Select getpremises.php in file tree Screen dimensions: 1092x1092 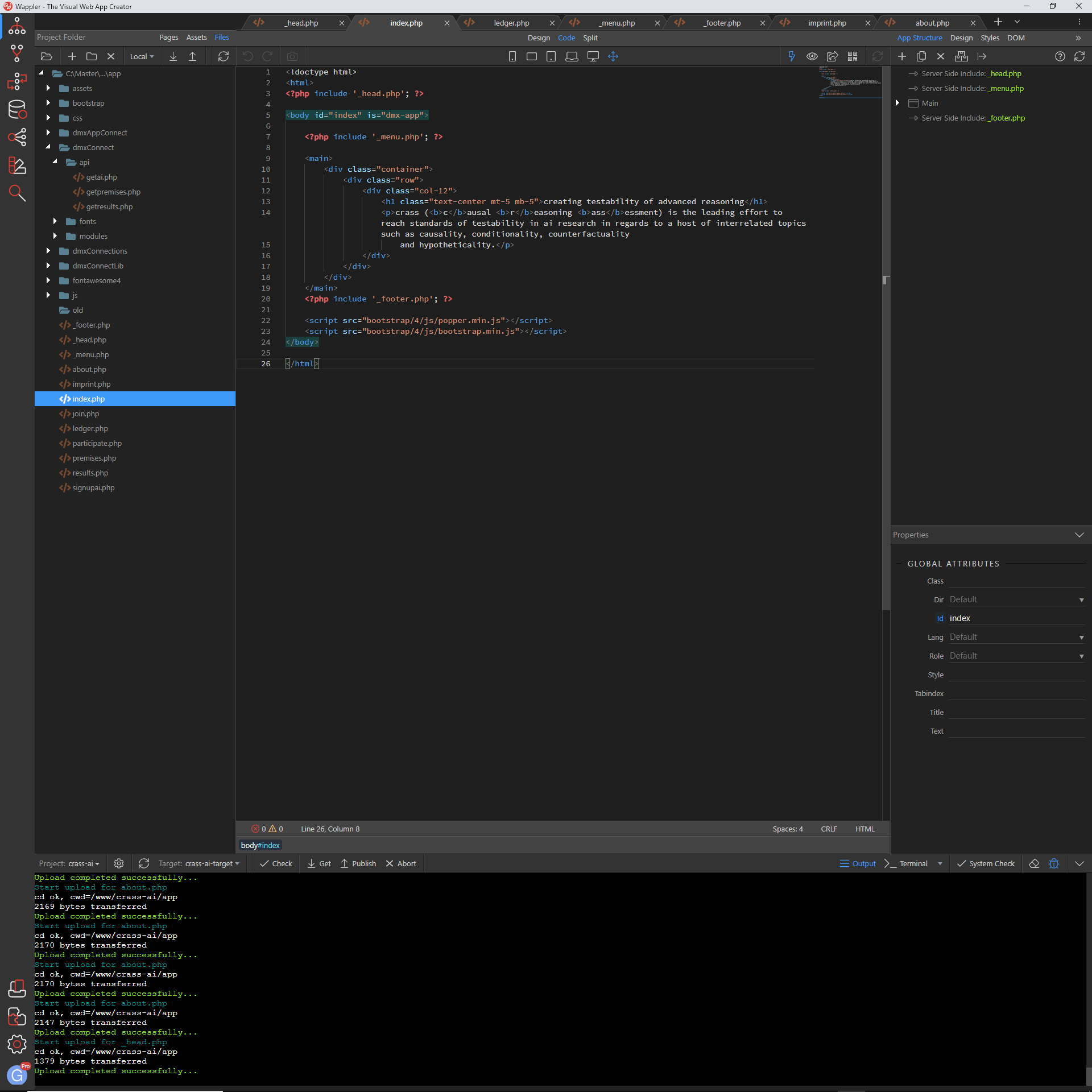pos(113,192)
